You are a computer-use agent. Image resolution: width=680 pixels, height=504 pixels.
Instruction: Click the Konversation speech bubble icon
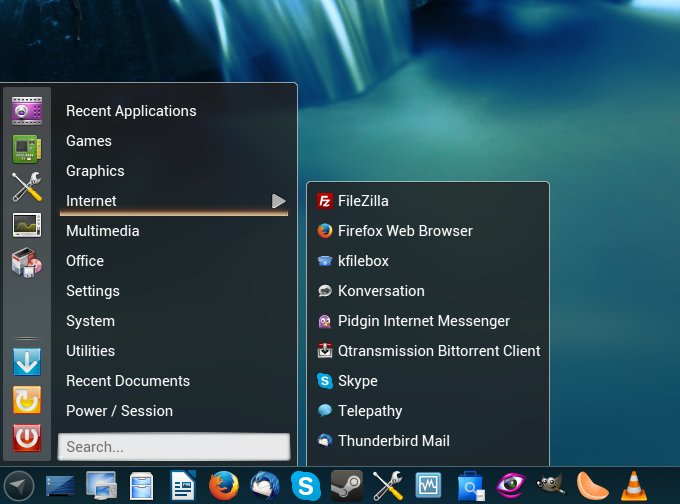[325, 291]
